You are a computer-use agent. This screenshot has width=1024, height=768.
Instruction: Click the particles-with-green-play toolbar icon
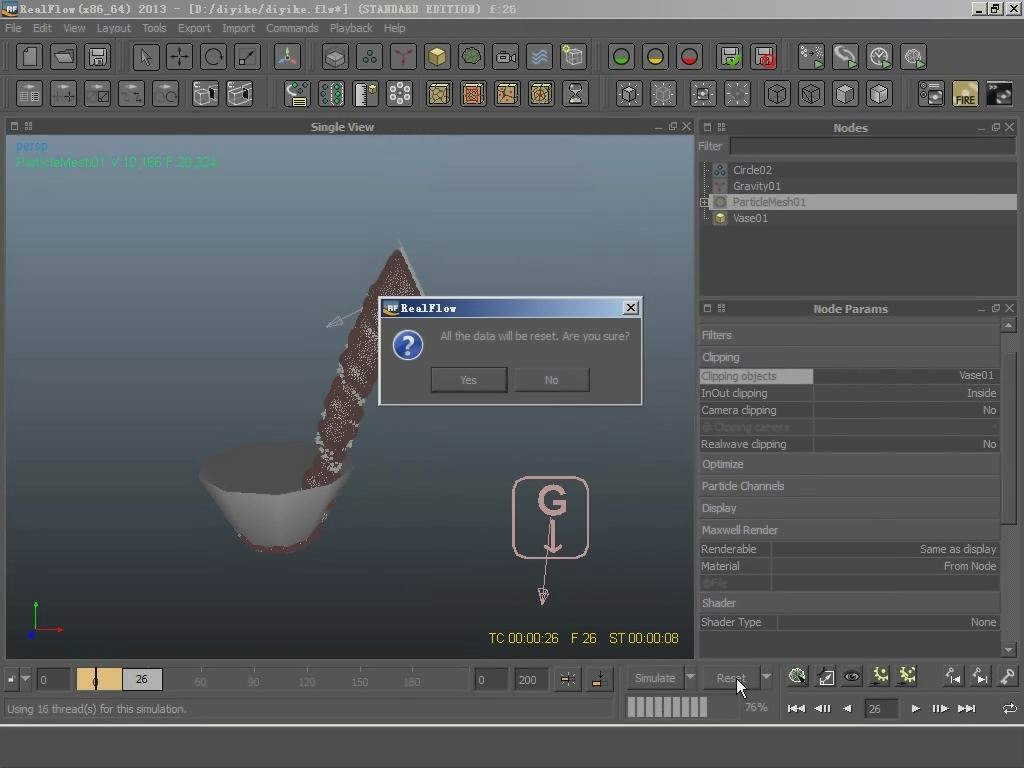pos(811,57)
